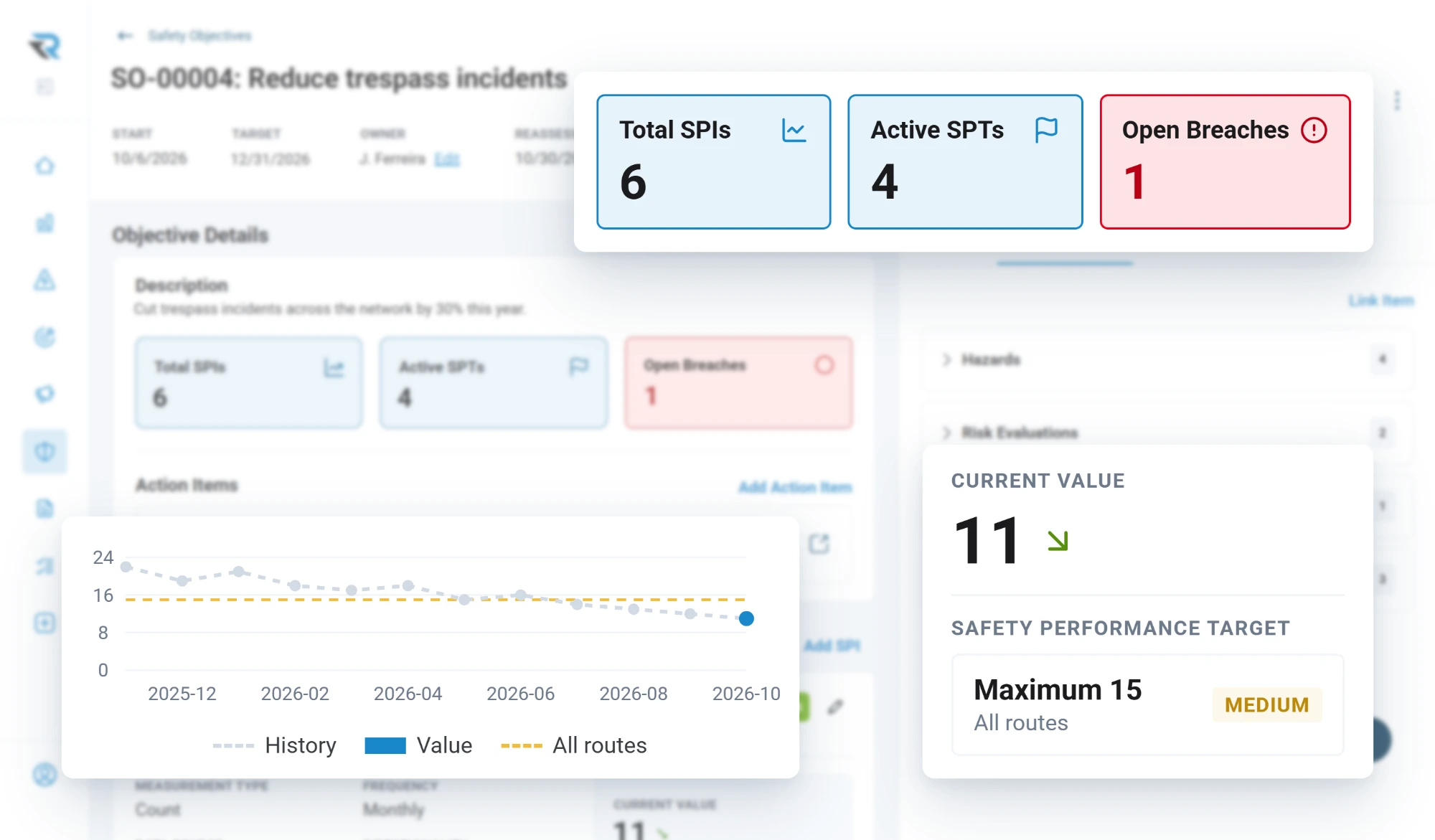Click the Safety Objectives breadcrumb link
Image resolution: width=1435 pixels, height=840 pixels.
(x=199, y=36)
